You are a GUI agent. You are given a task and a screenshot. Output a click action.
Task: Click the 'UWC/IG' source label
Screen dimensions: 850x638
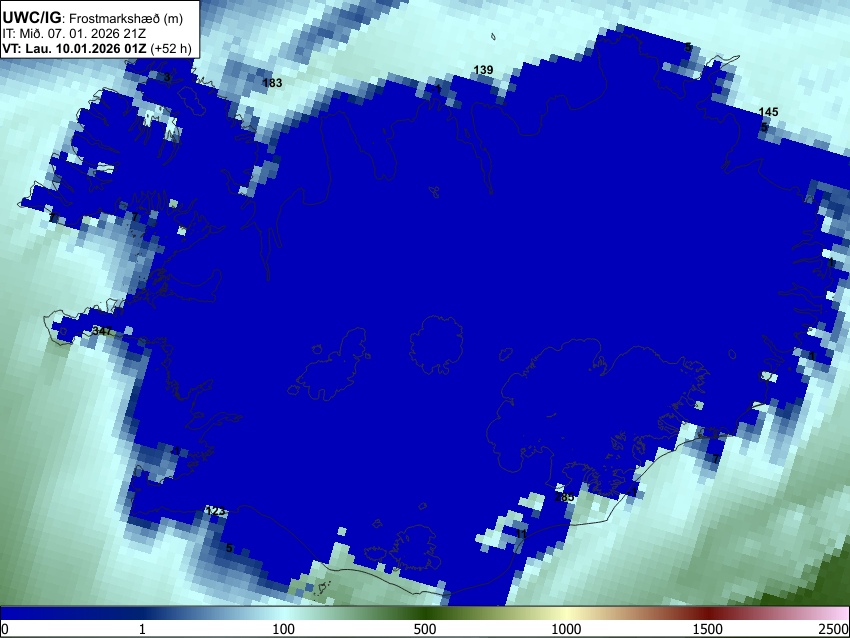click(32, 18)
